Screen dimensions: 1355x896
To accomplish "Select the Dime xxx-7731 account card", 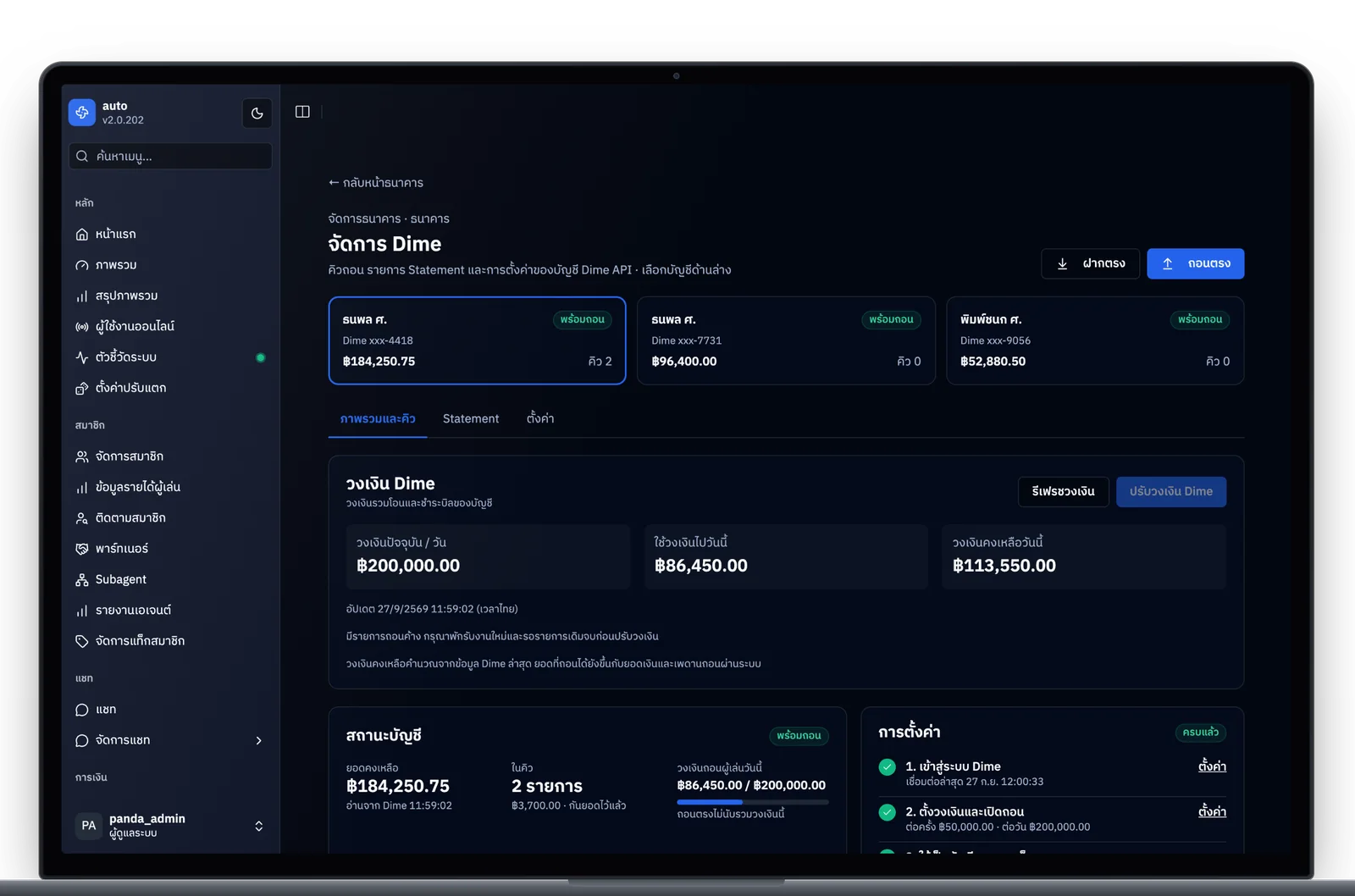I will (786, 340).
